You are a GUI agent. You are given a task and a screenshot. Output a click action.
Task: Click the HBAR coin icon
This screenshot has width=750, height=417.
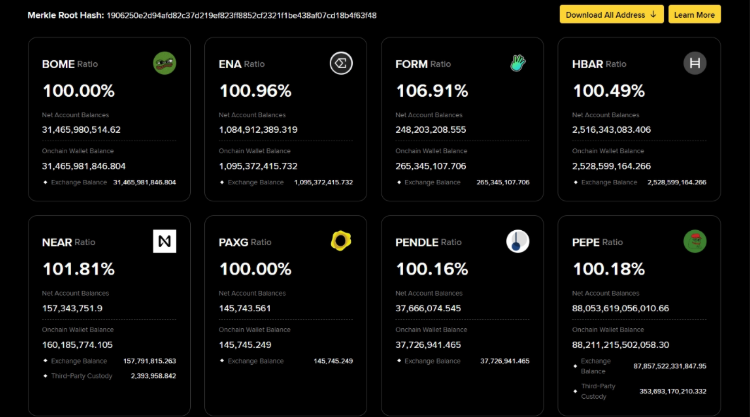(x=695, y=64)
